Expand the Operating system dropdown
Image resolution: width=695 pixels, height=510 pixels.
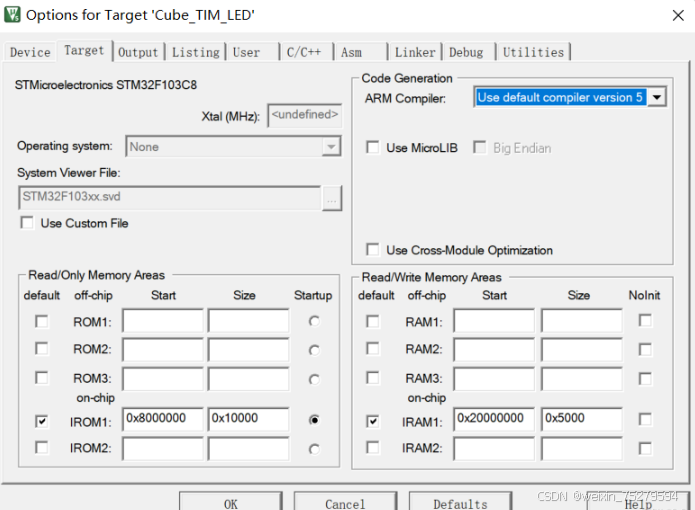(331, 147)
